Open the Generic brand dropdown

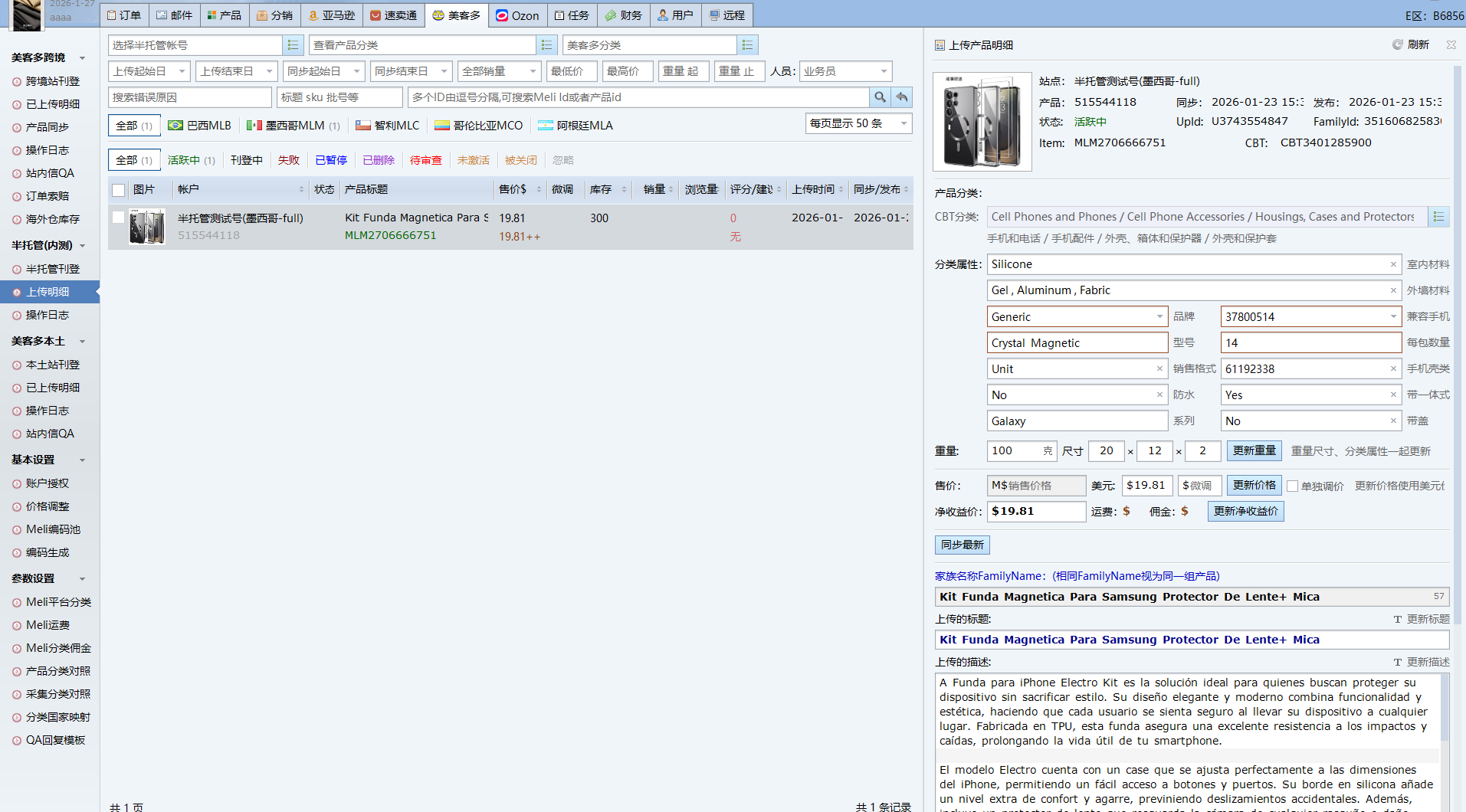click(x=1159, y=317)
